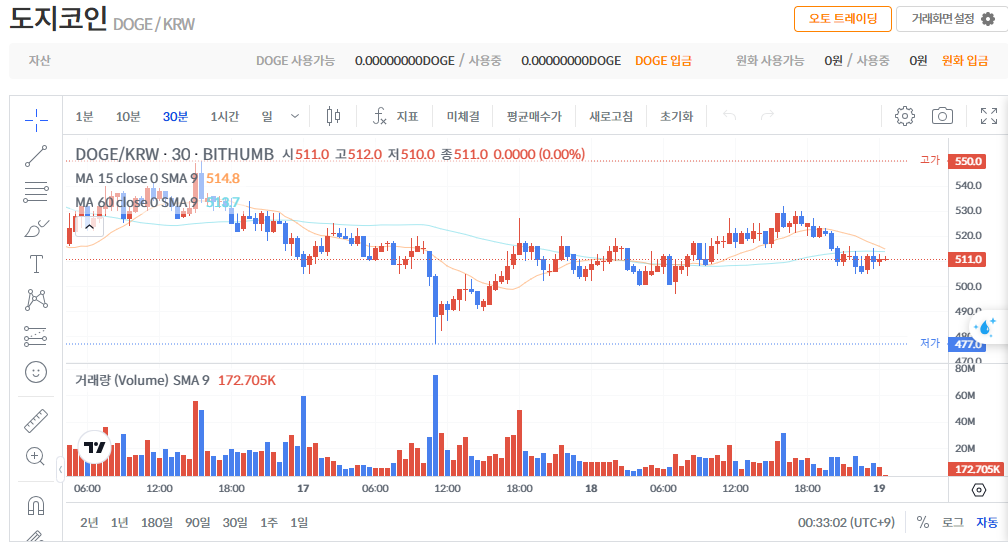This screenshot has width=1008, height=545.
Task: Select the ruler measure tool
Action: pos(36,420)
